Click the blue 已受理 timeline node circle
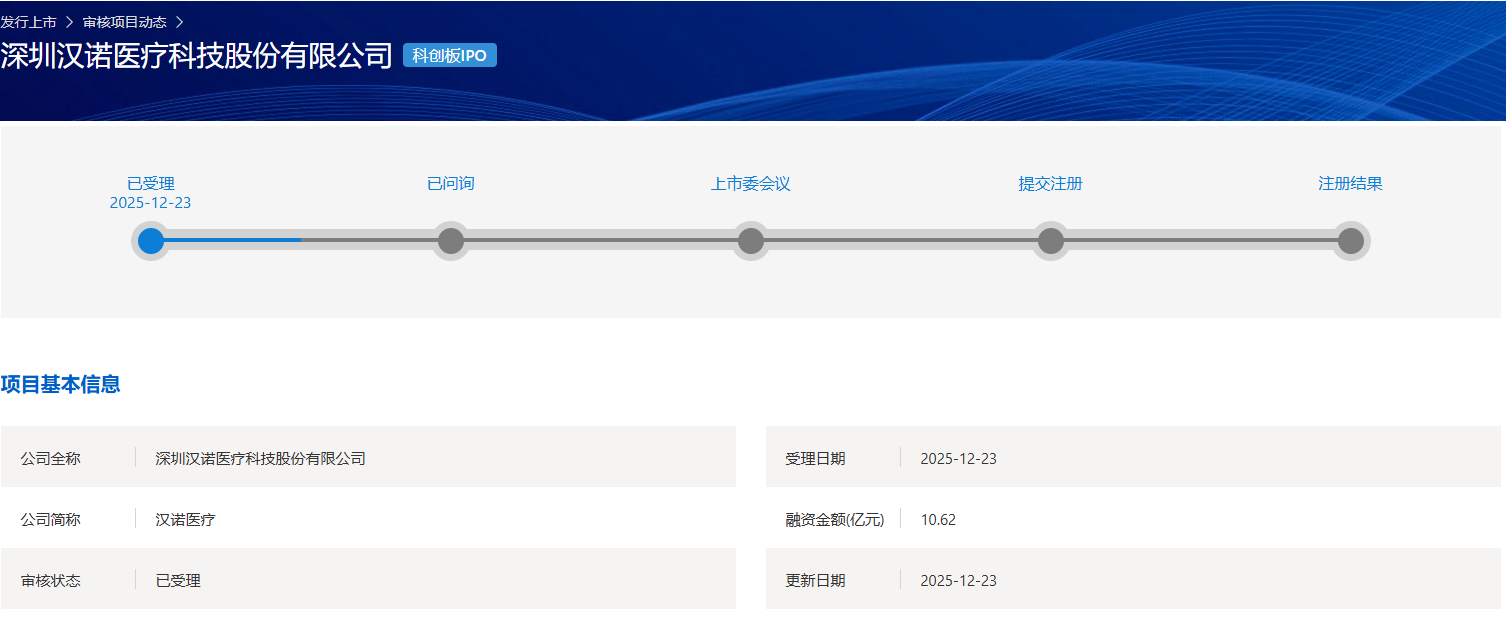This screenshot has height=618, width=1506. (151, 241)
